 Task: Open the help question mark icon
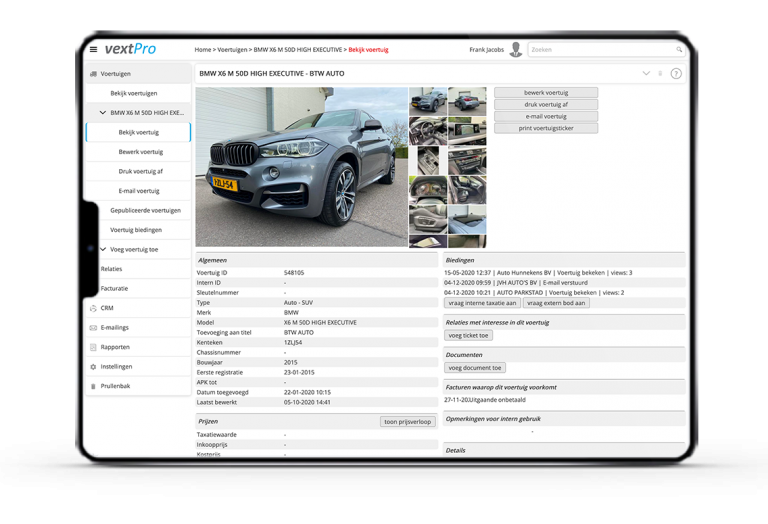(x=676, y=73)
